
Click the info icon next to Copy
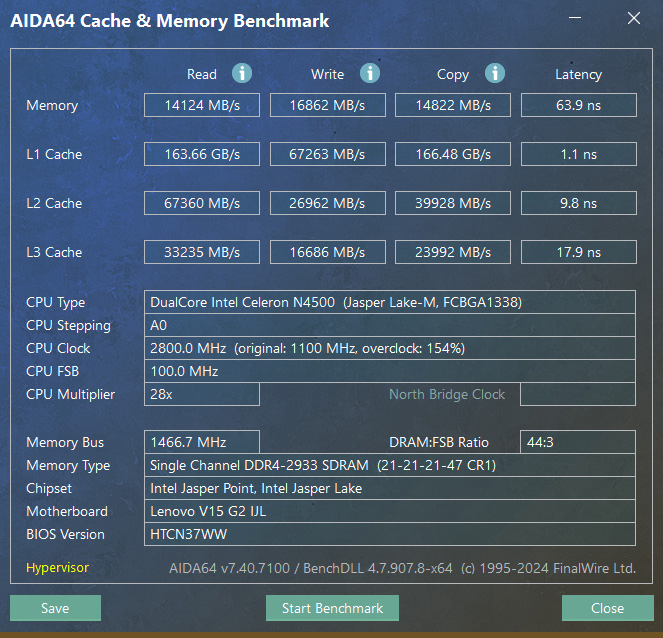pyautogui.click(x=495, y=74)
